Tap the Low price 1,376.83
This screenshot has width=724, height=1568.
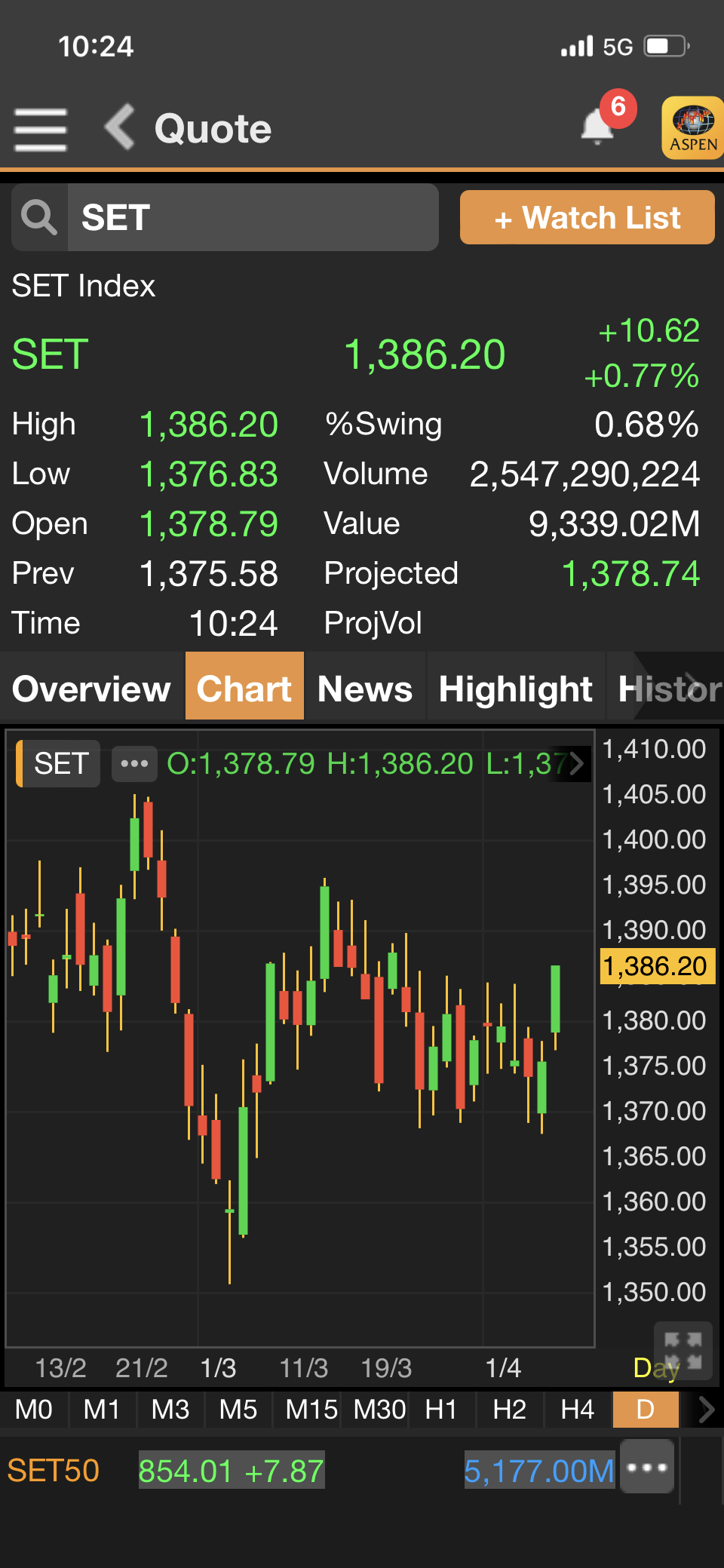[x=209, y=474]
